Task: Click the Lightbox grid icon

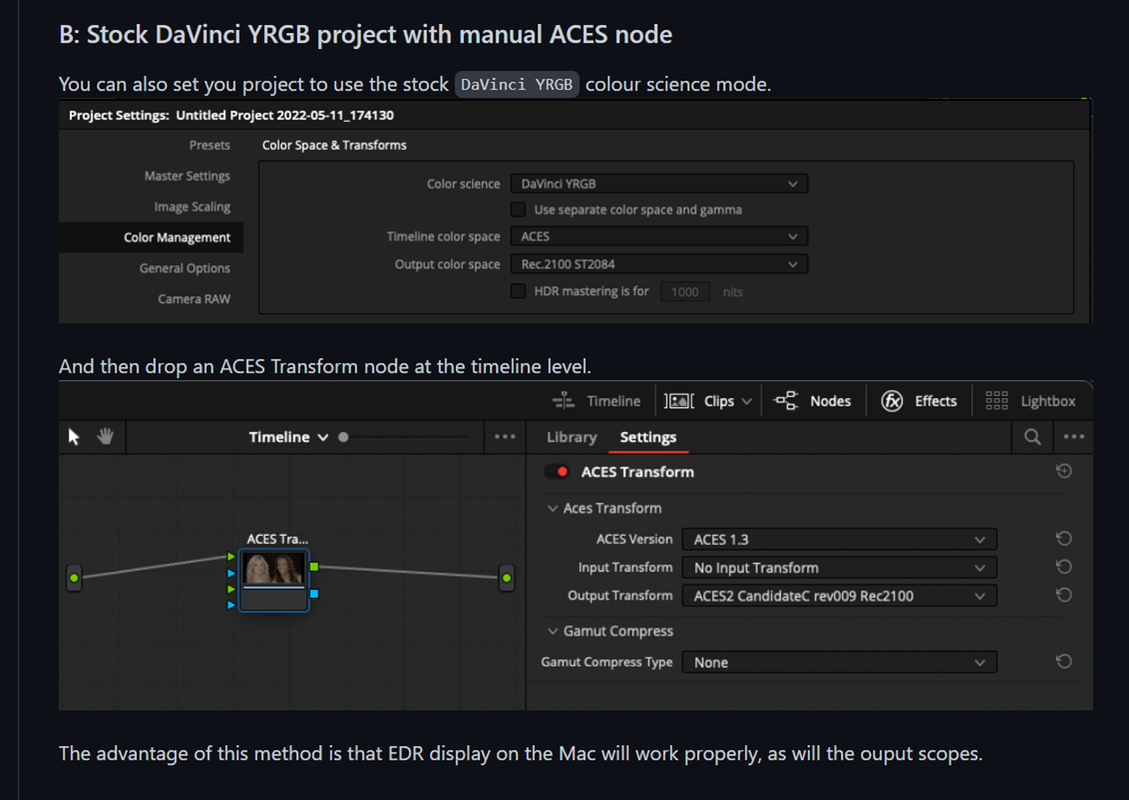Action: point(997,400)
